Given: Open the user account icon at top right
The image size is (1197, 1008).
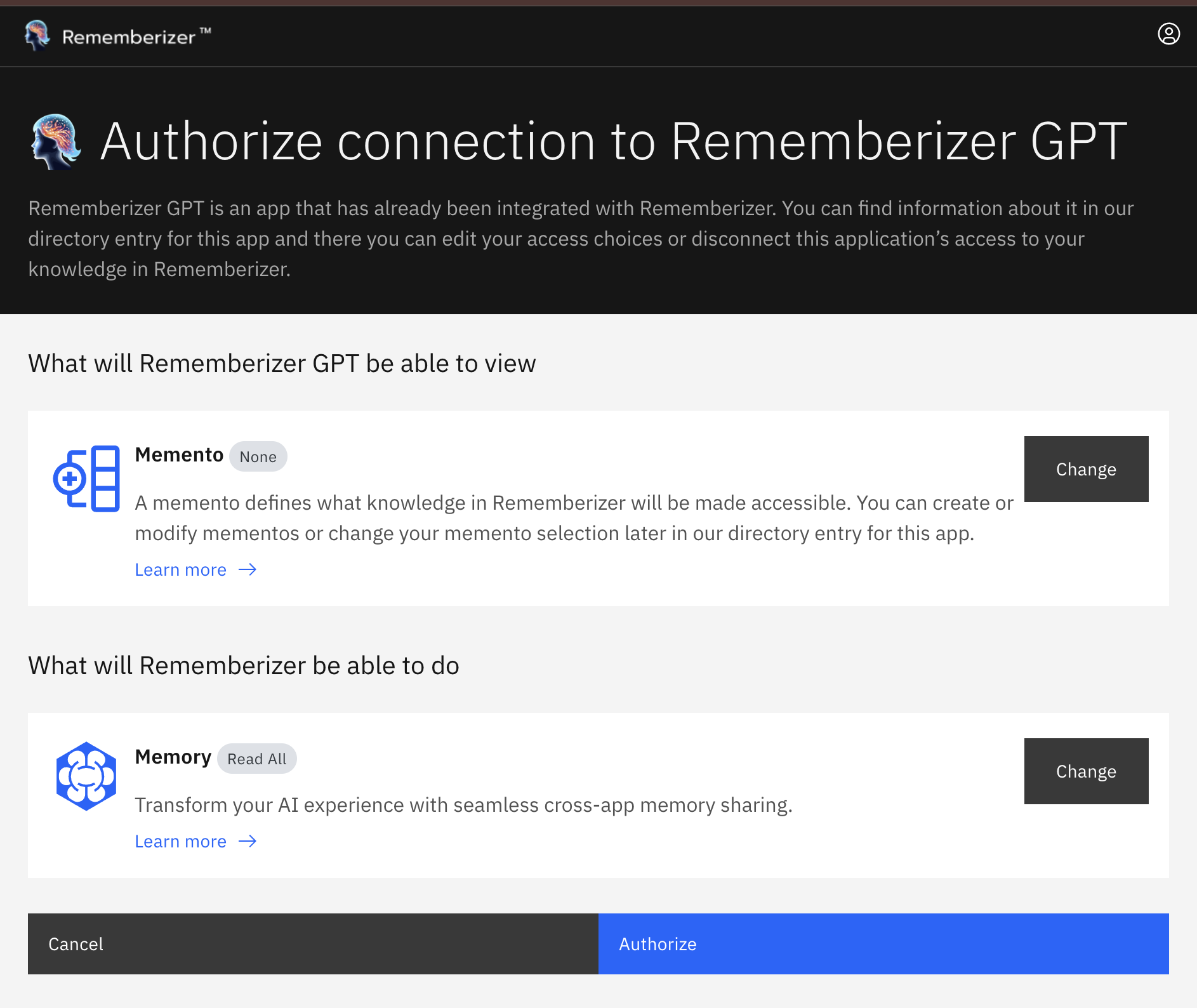Looking at the screenshot, I should click(1168, 34).
